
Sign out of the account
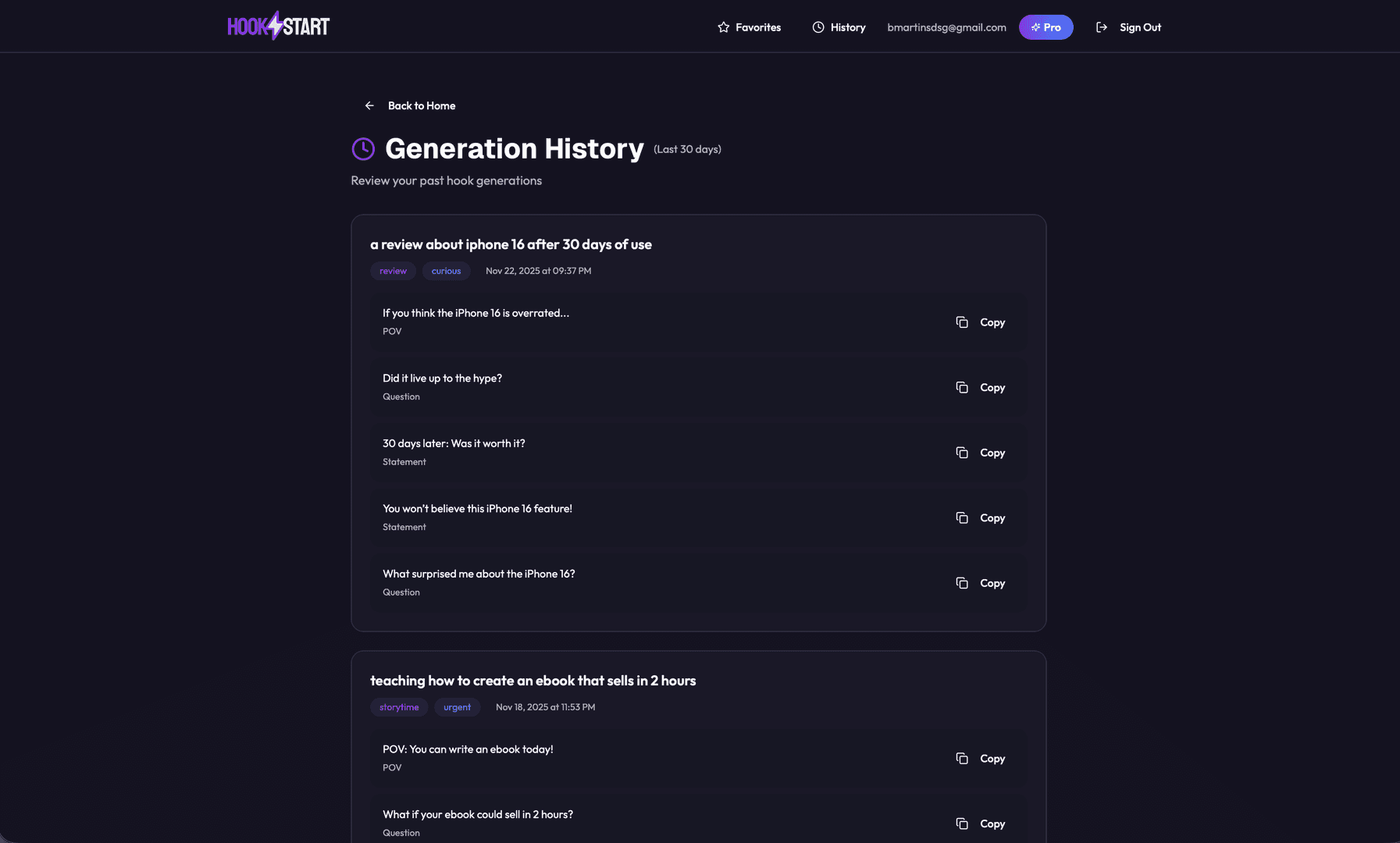pyautogui.click(x=1140, y=27)
